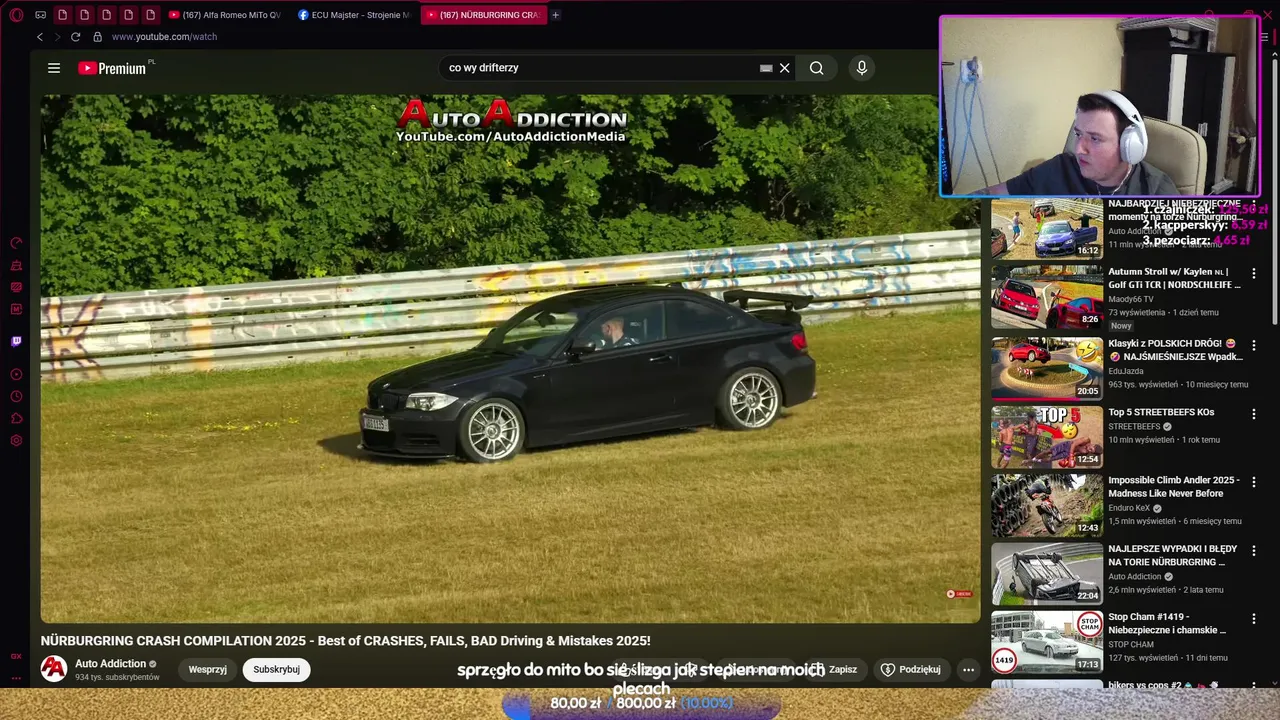Open more actions three-dots under video

click(x=968, y=669)
